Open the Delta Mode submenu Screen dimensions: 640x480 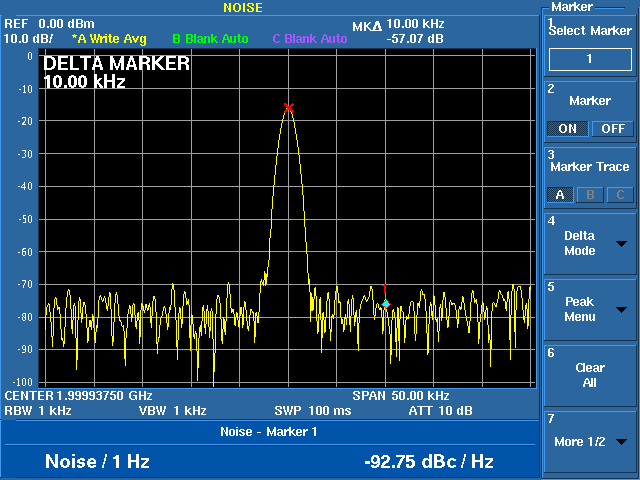click(590, 244)
